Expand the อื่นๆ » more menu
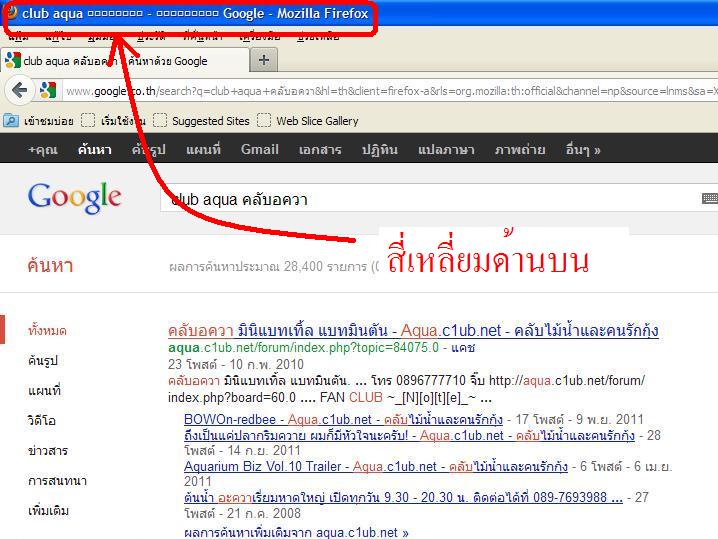 tap(583, 149)
